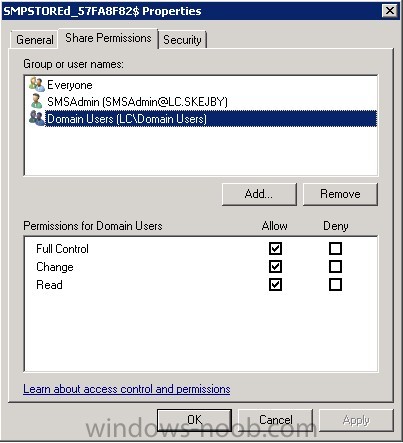
Task: Toggle Allow checkbox for Change
Action: click(x=275, y=267)
